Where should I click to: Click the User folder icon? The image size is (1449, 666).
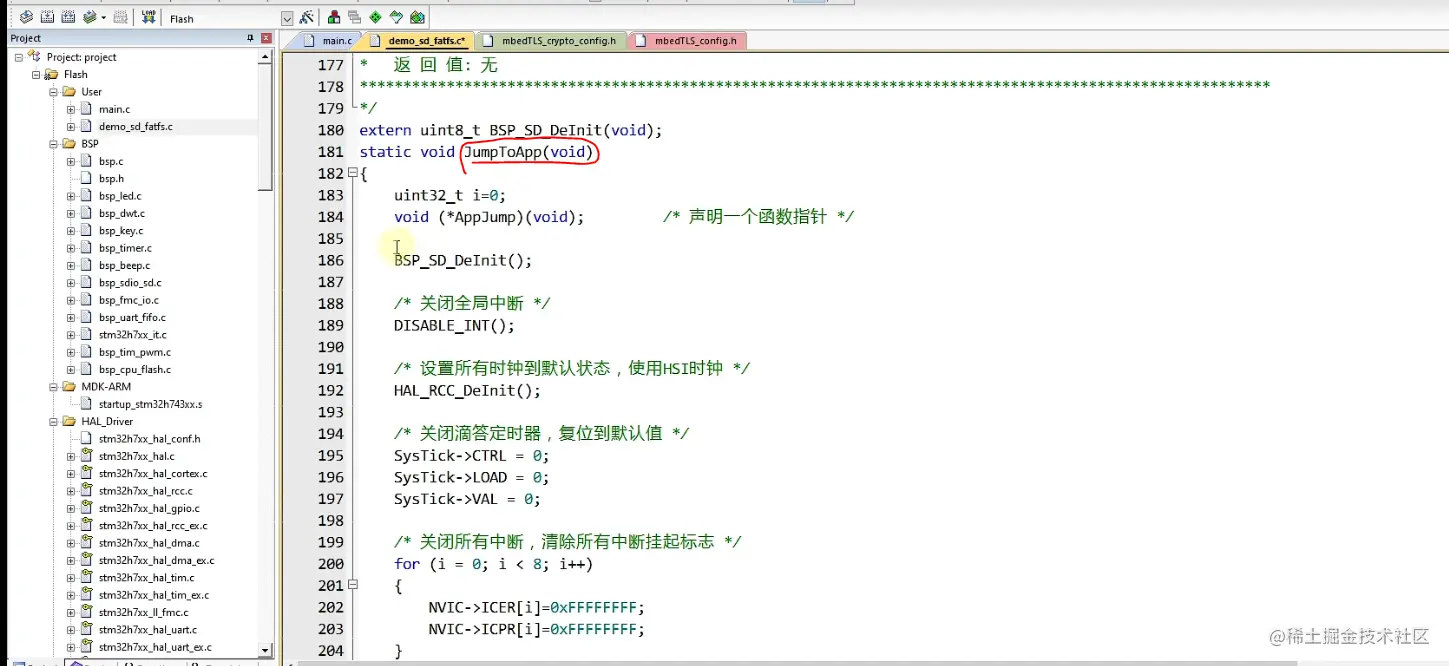coord(69,91)
